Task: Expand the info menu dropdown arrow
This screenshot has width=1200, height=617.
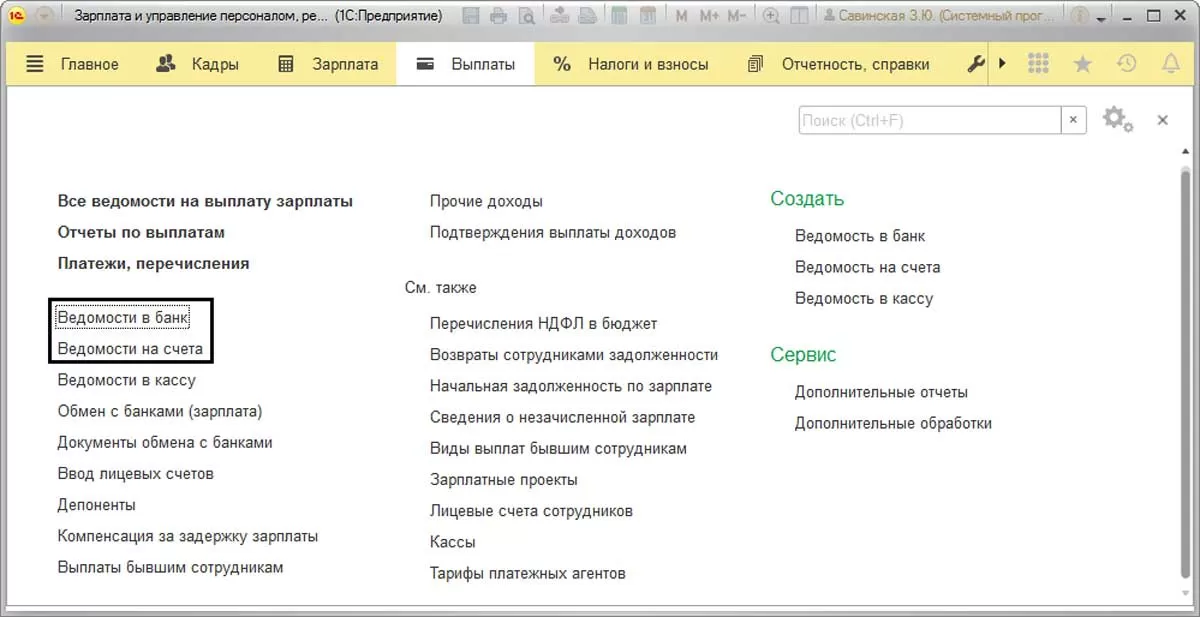Action: pos(1102,19)
